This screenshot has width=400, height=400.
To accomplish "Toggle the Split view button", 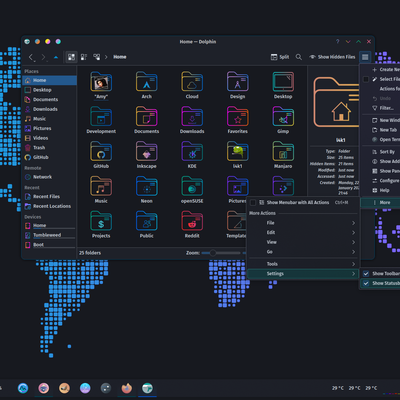I will 280,57.
